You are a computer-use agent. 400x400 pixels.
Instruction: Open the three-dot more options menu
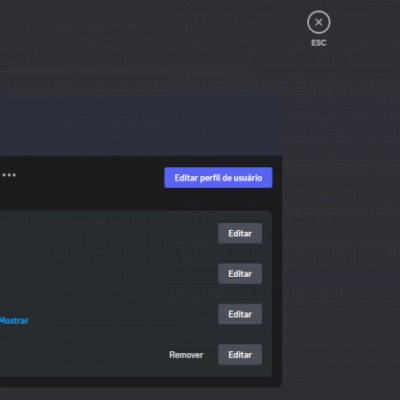point(9,175)
